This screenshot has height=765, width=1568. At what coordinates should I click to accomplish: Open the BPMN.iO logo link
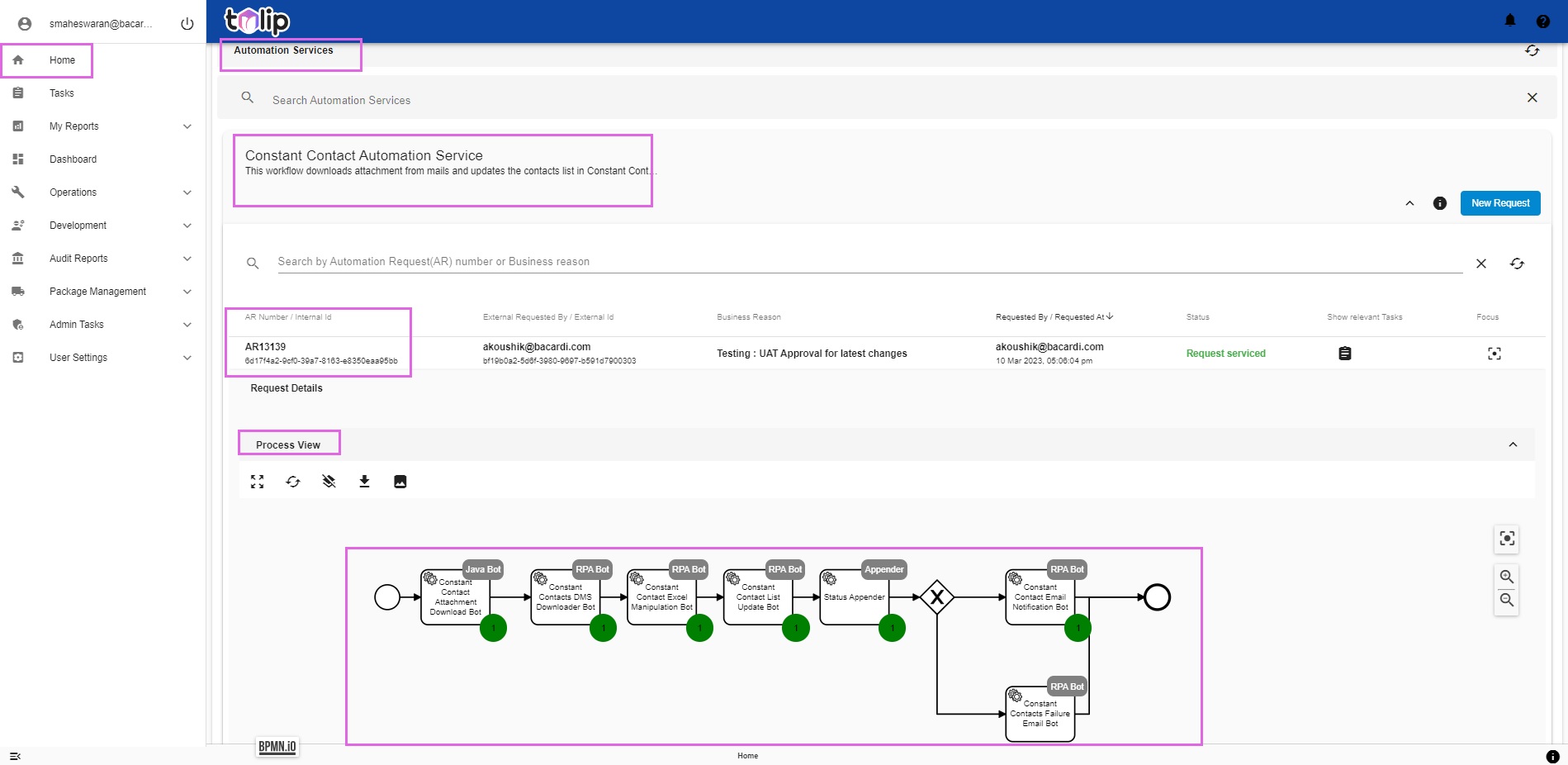tap(277, 747)
